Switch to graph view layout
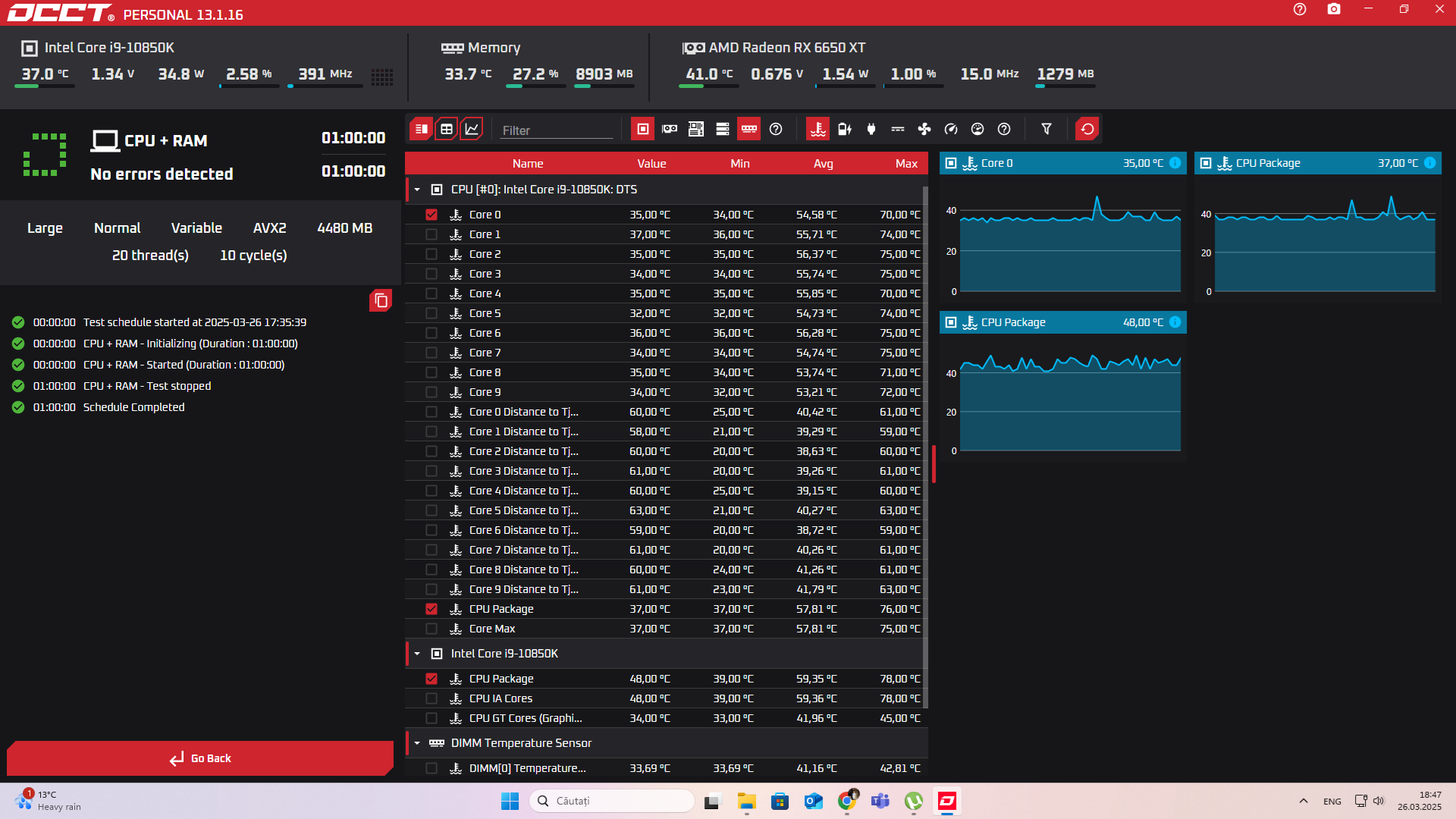The height and width of the screenshot is (819, 1456). [x=472, y=129]
